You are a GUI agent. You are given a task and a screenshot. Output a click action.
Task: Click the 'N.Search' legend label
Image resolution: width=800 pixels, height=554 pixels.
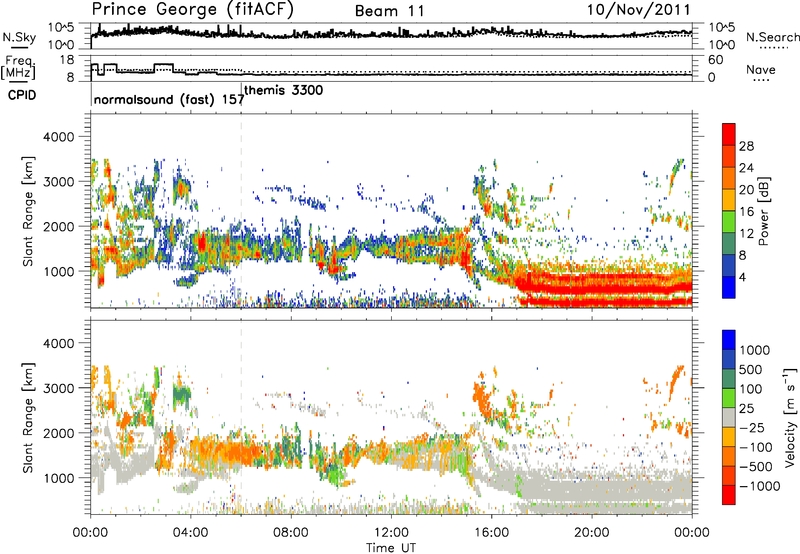tap(773, 37)
